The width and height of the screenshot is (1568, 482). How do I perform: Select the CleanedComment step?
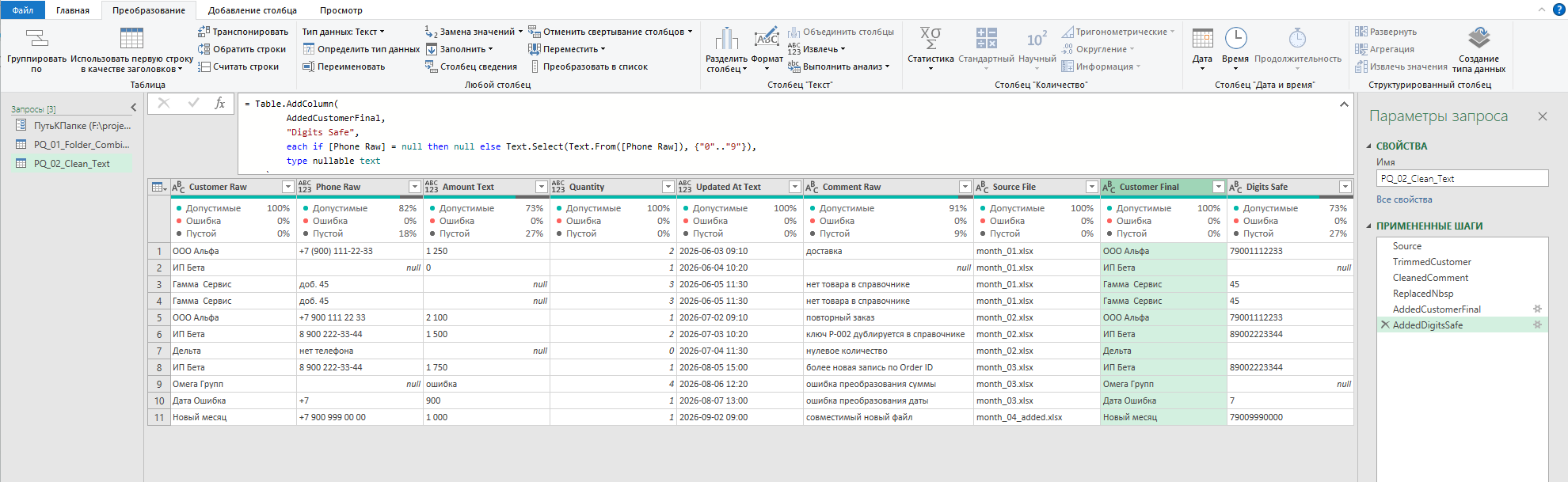tap(1462, 278)
